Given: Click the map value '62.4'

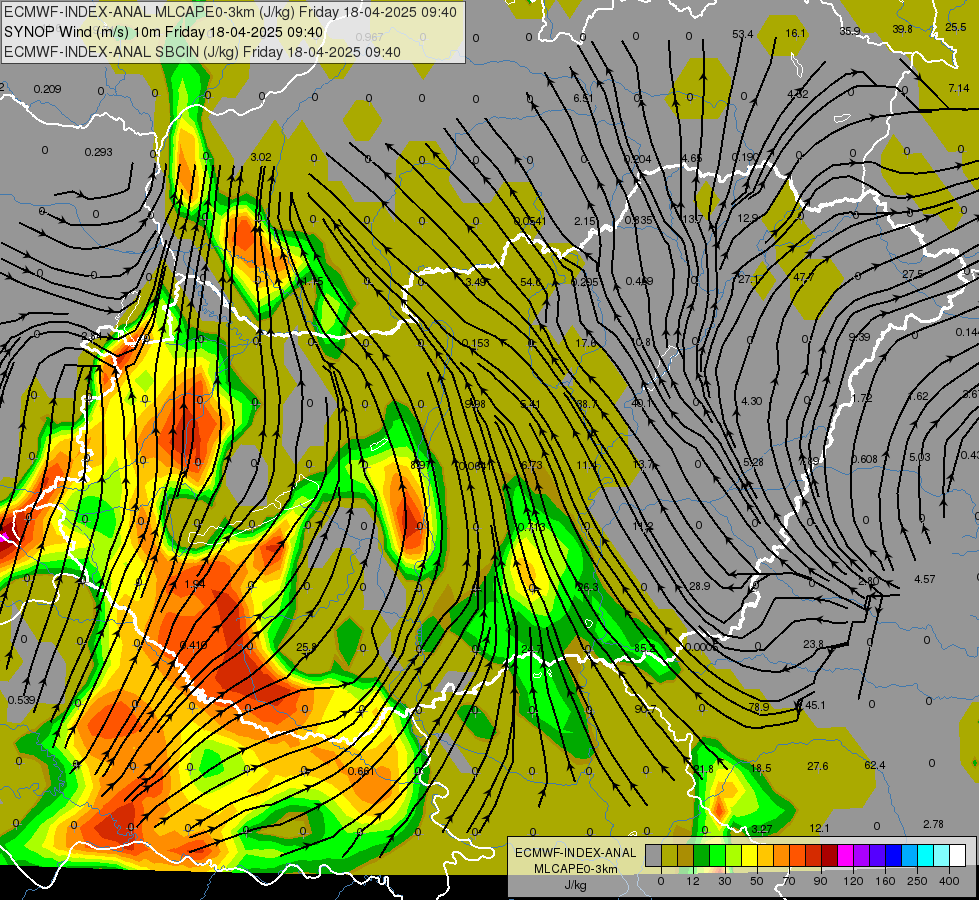Looking at the screenshot, I should 875,765.
